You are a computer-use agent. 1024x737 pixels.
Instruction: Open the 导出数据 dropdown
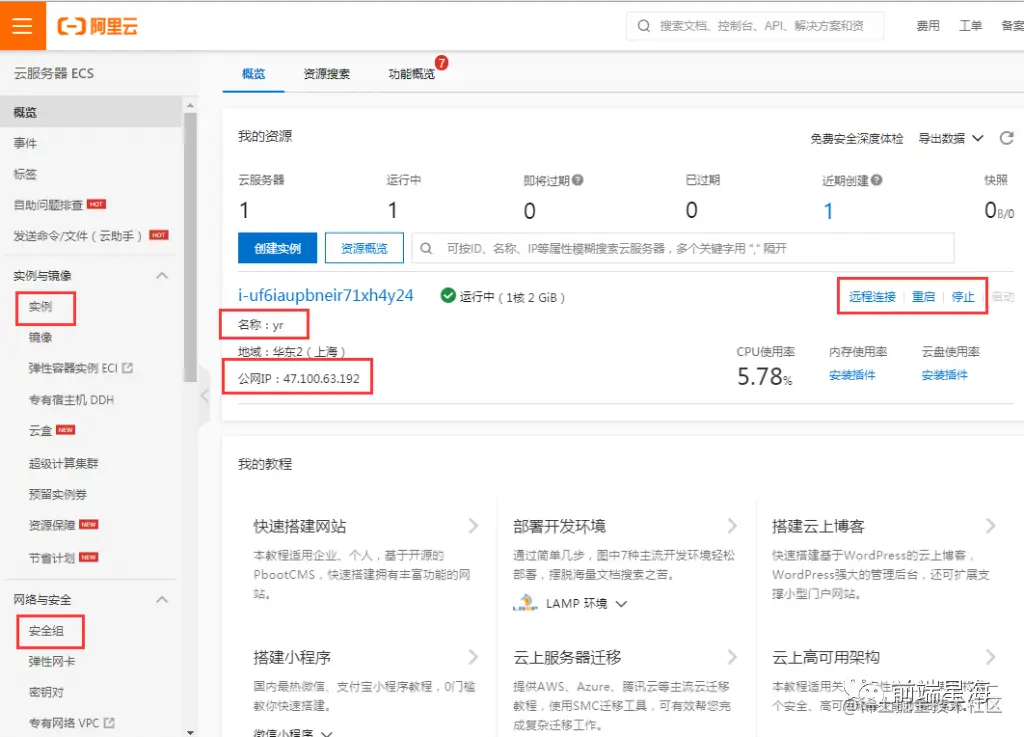pos(951,138)
